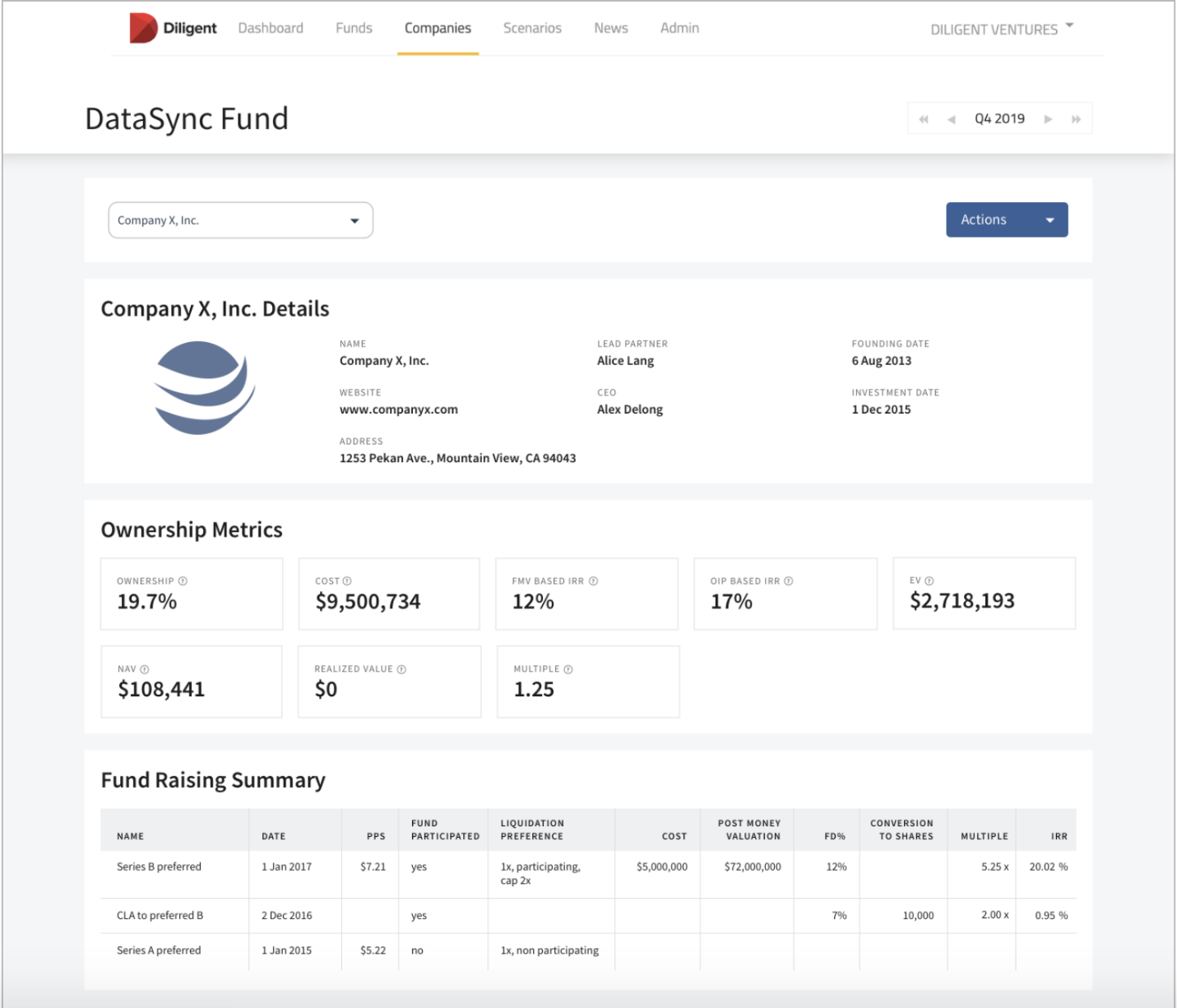
Task: Click the Liquidation Preference column header
Action: click(x=532, y=830)
